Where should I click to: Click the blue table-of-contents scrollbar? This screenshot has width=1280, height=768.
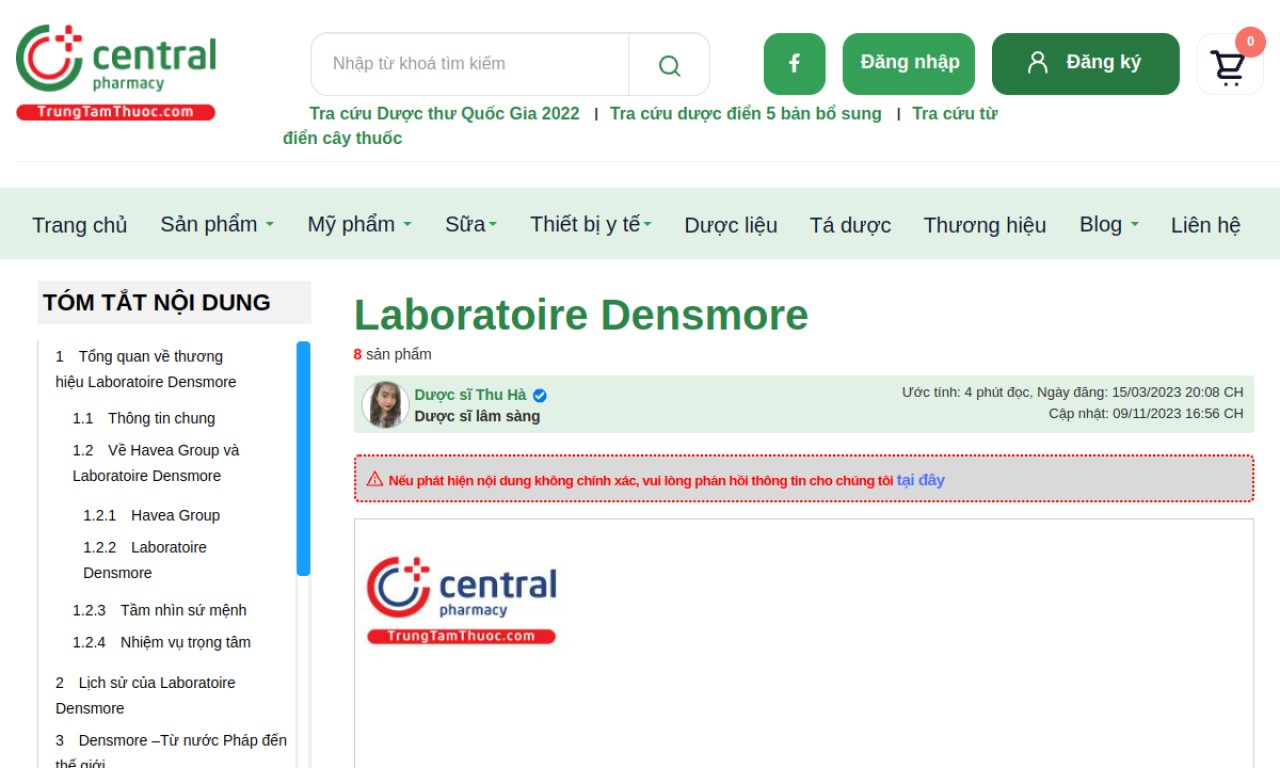pos(303,458)
